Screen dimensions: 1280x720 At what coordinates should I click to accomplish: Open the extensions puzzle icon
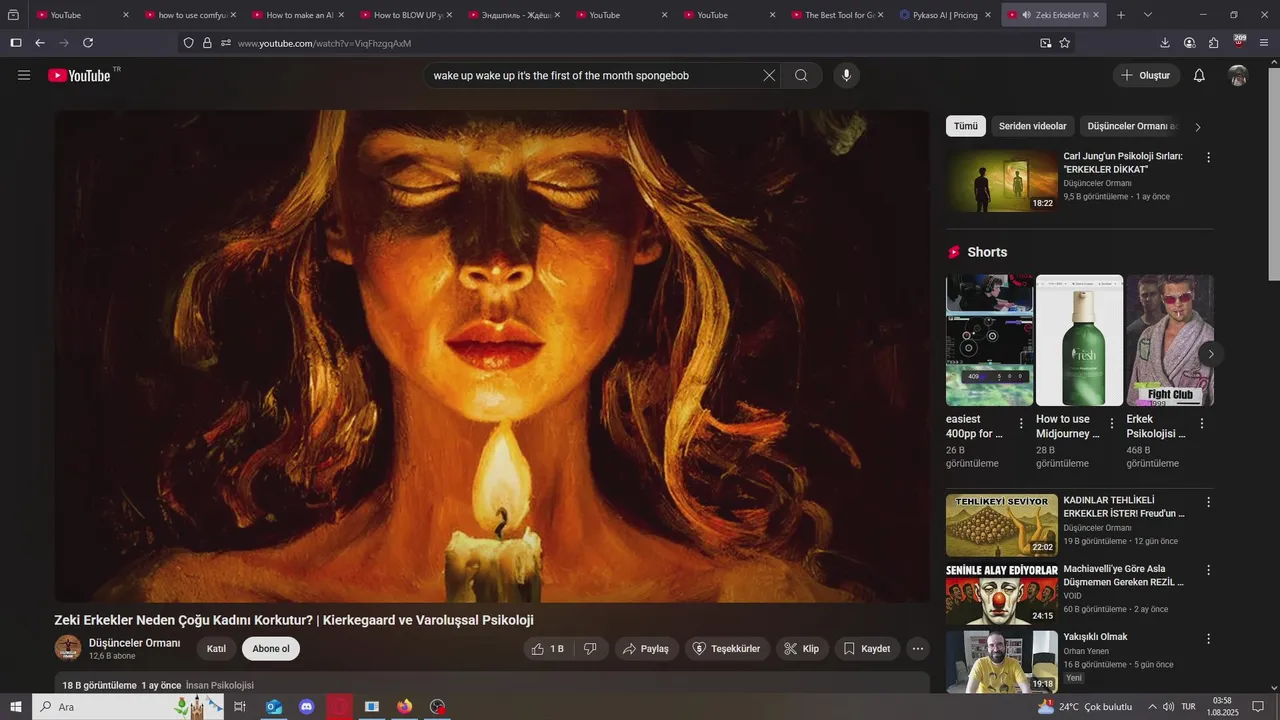pyautogui.click(x=1213, y=43)
